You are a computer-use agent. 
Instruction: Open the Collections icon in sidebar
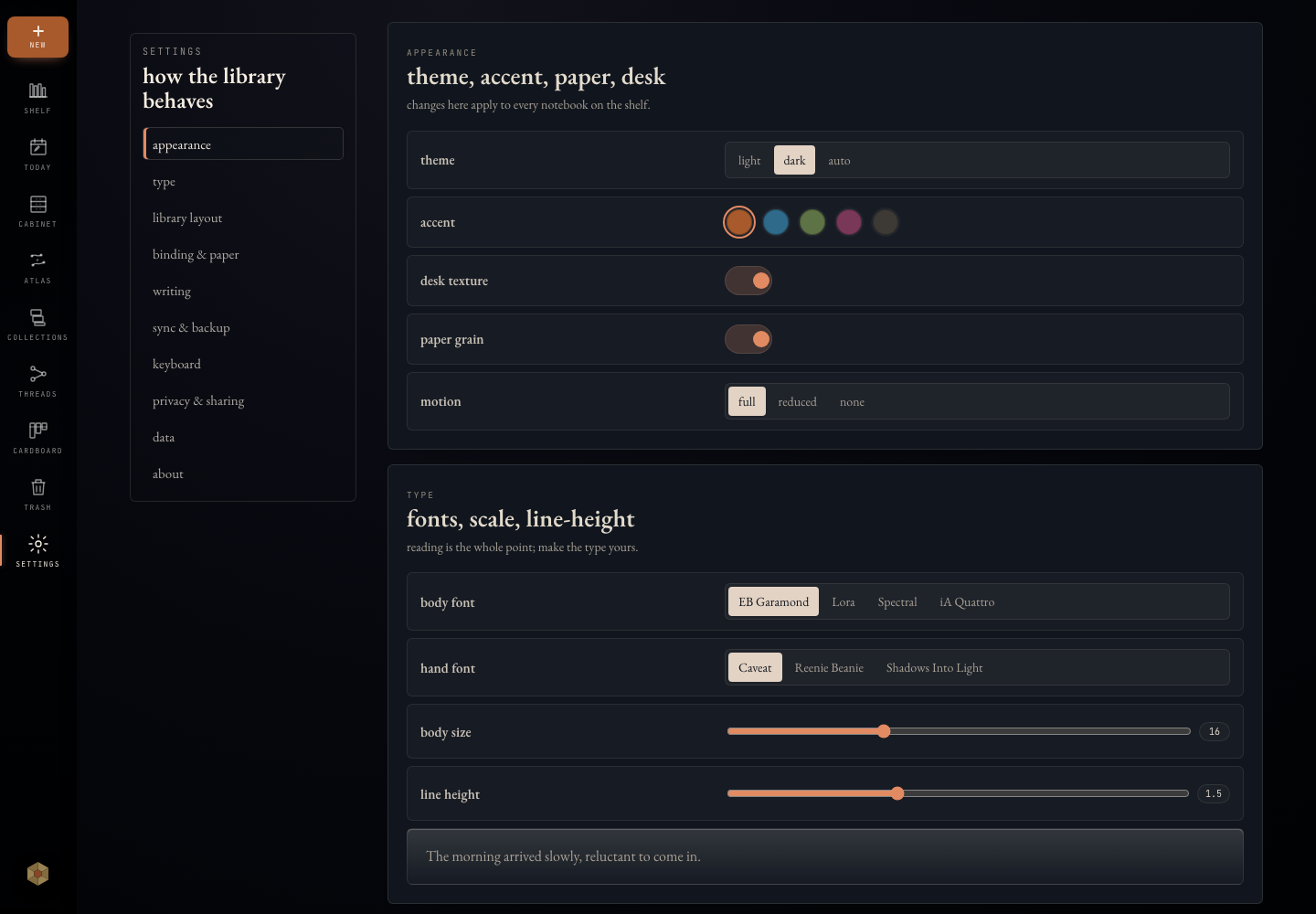tap(37, 317)
